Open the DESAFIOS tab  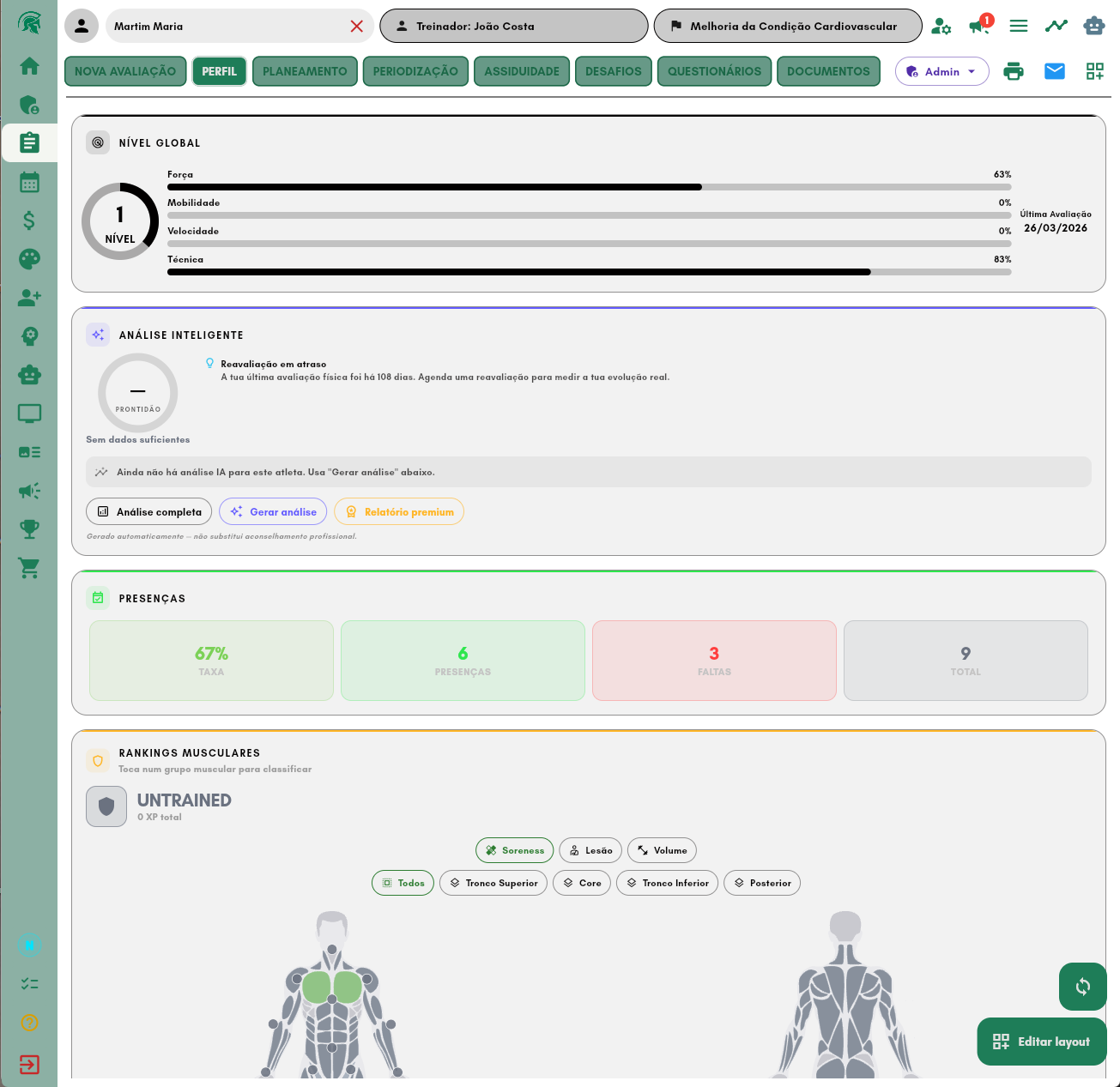tap(614, 71)
